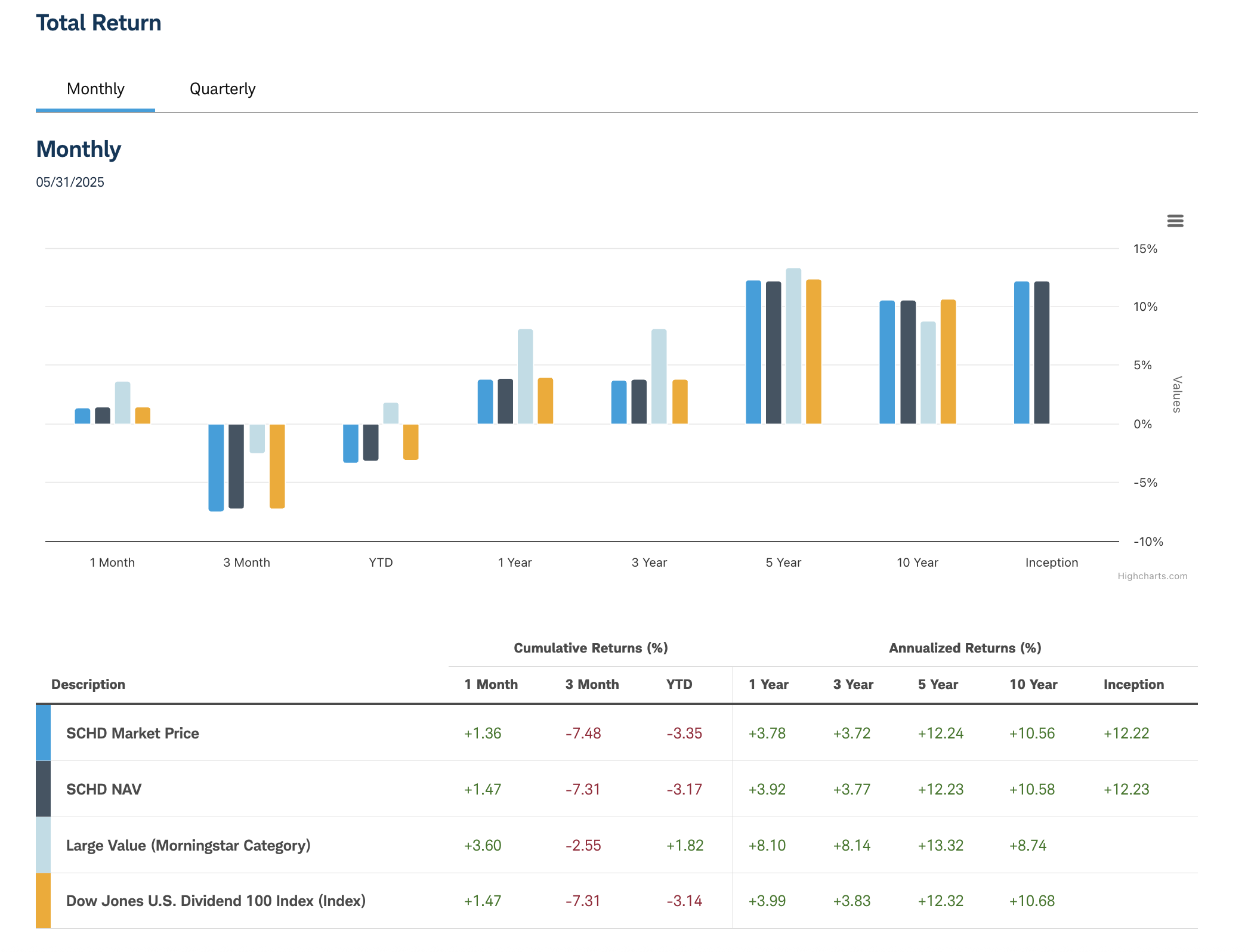Click the 15% y-axis label
This screenshot has width=1248, height=952.
[x=1145, y=249]
